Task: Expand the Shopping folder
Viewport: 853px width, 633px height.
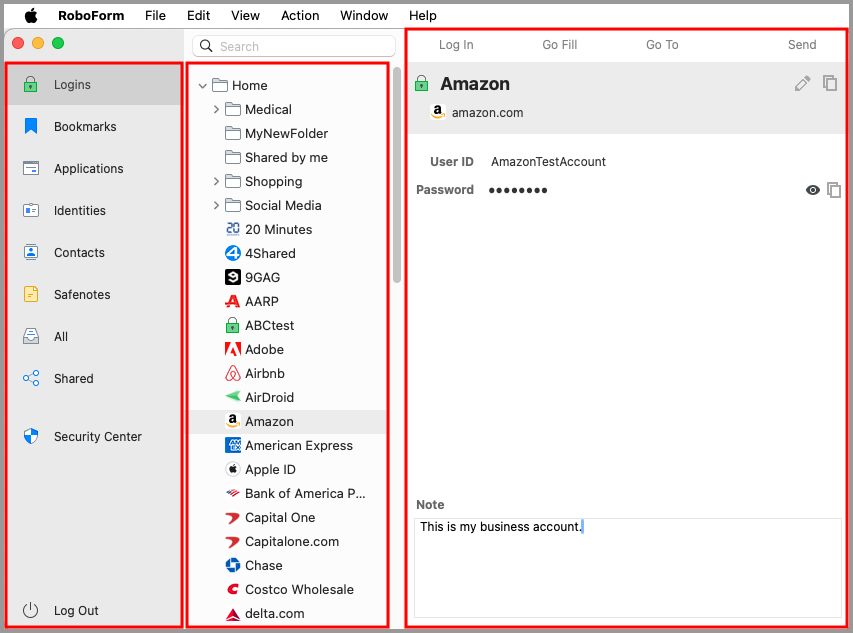Action: 216,182
